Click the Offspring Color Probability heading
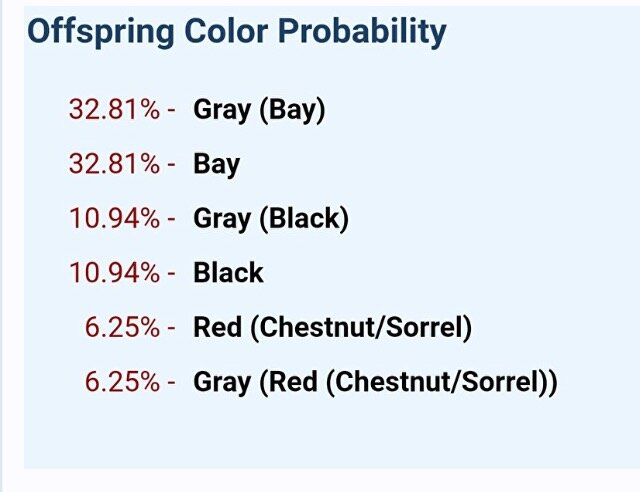This screenshot has width=640, height=492. coord(237,32)
